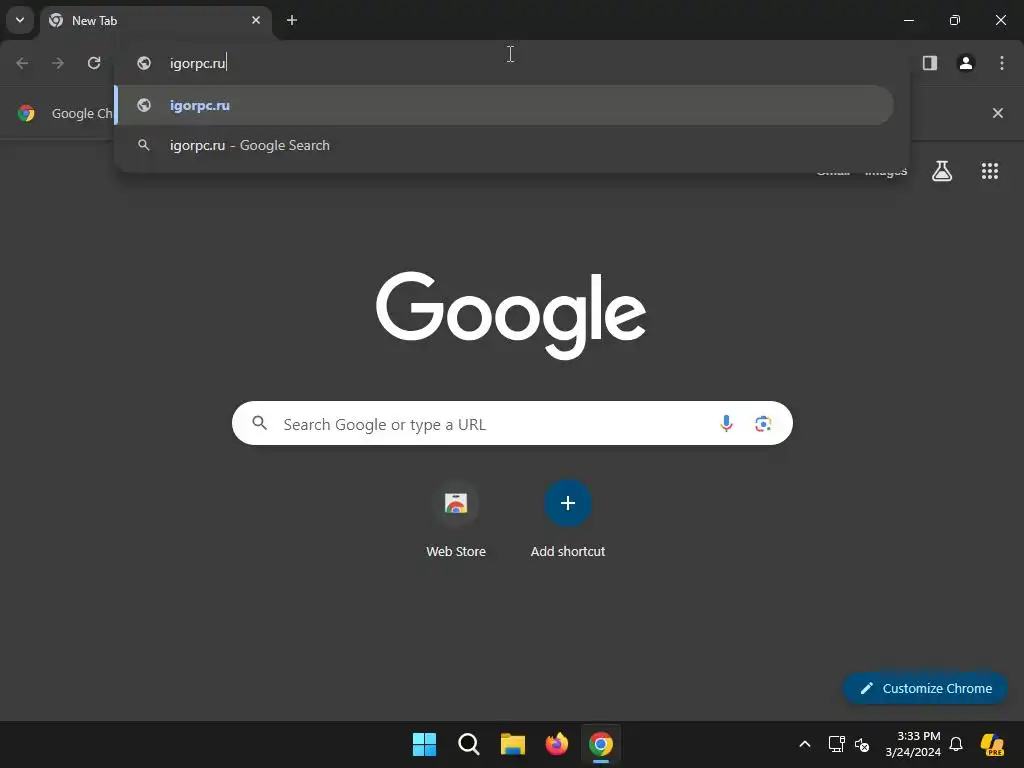Dismiss the Google Chrome info bar
1024x768 pixels.
(998, 113)
